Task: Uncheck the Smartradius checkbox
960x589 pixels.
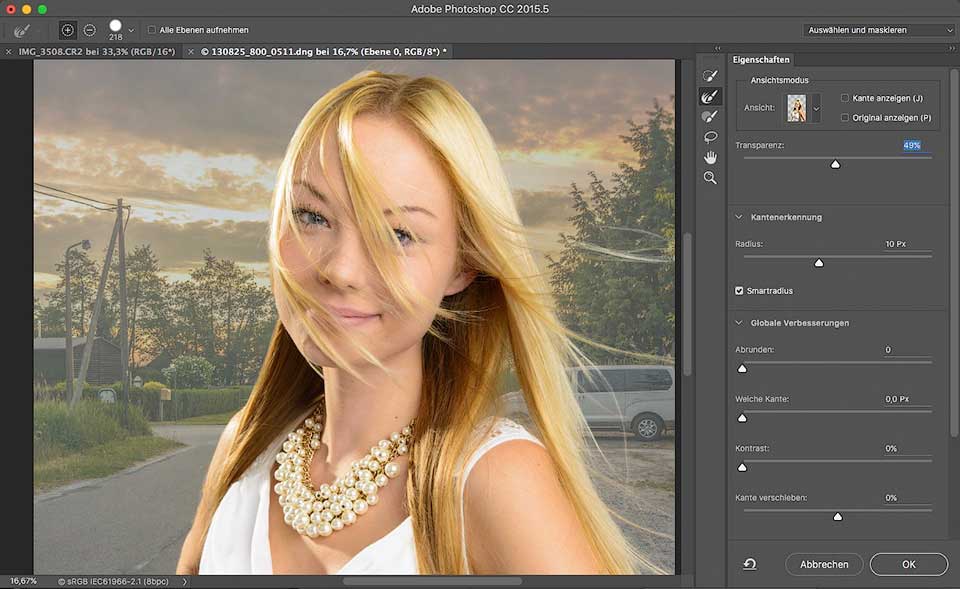Action: [x=739, y=291]
